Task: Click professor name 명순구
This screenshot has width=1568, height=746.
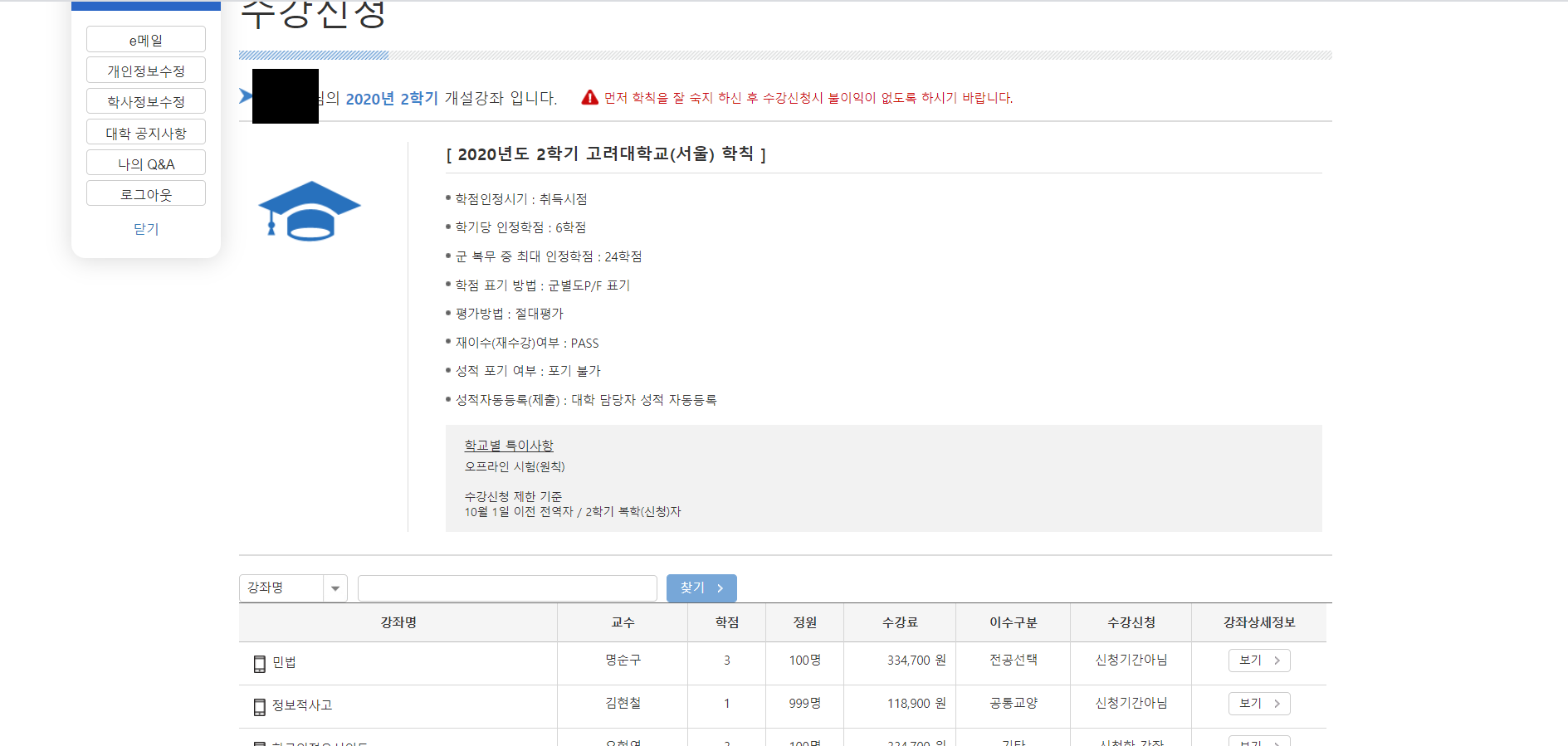Action: pos(623,660)
